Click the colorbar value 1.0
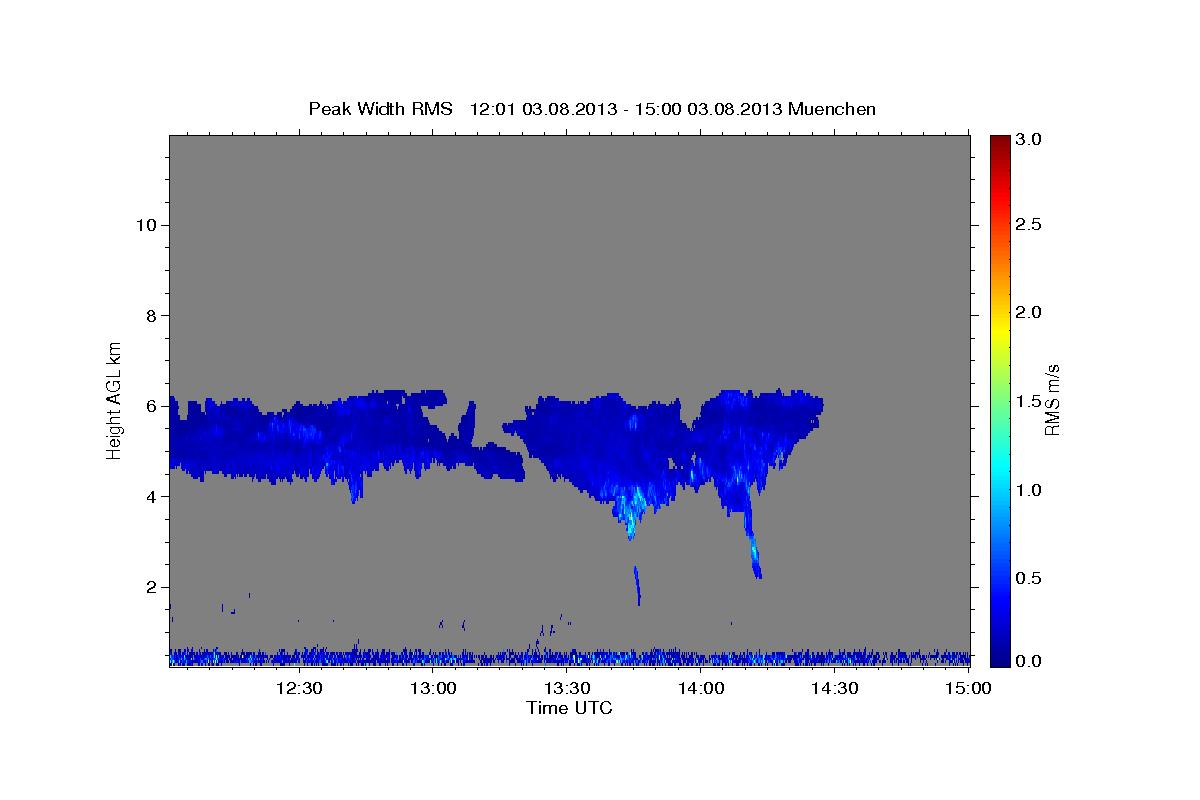1200x800 pixels. click(x=1029, y=490)
